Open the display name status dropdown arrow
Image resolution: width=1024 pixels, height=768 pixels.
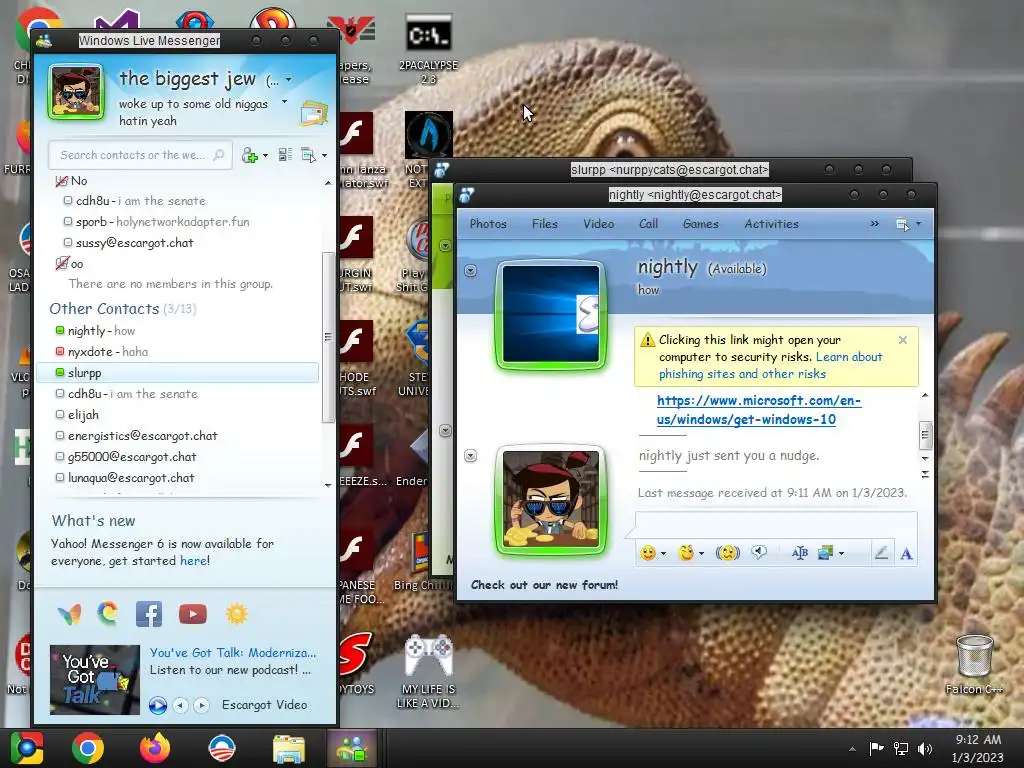click(x=289, y=80)
